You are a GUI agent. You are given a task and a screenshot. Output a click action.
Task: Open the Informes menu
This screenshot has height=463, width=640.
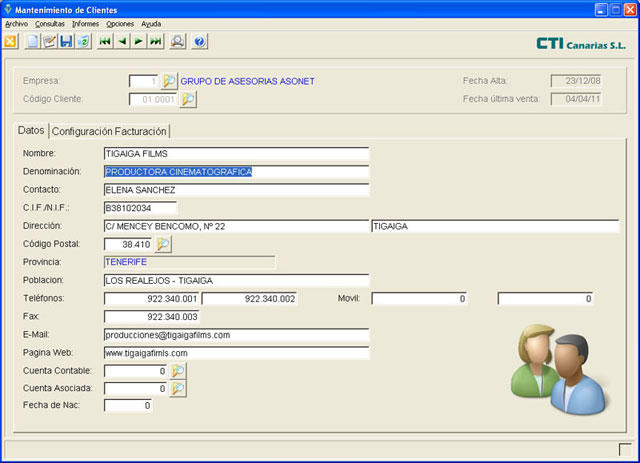[86, 23]
